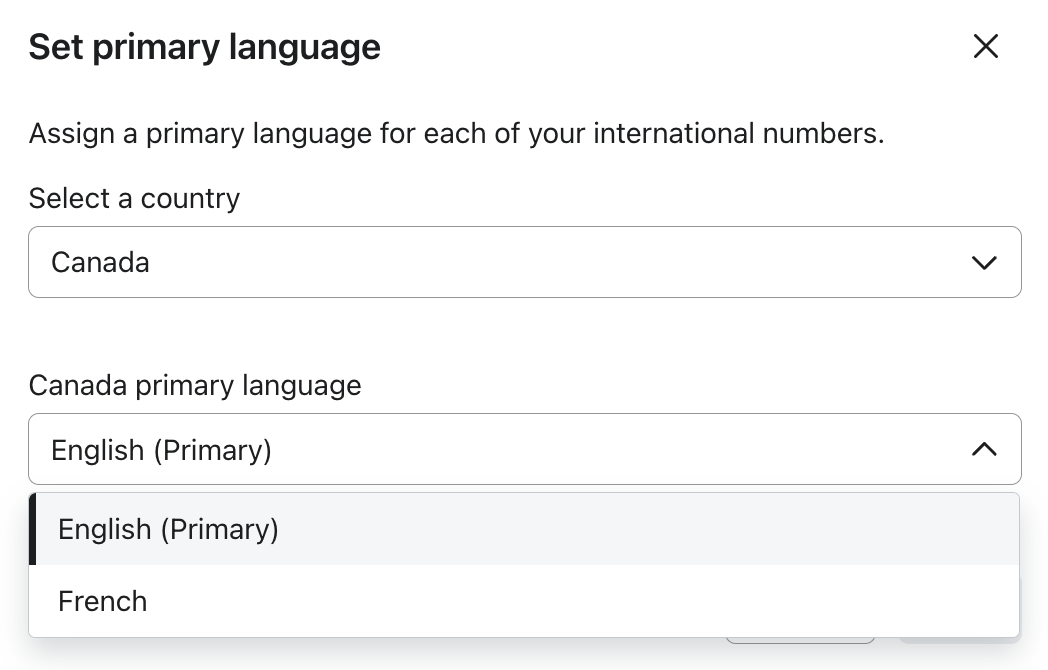The width and height of the screenshot is (1048, 670).
Task: Click the Canada primary language combo box
Action: pos(524,449)
